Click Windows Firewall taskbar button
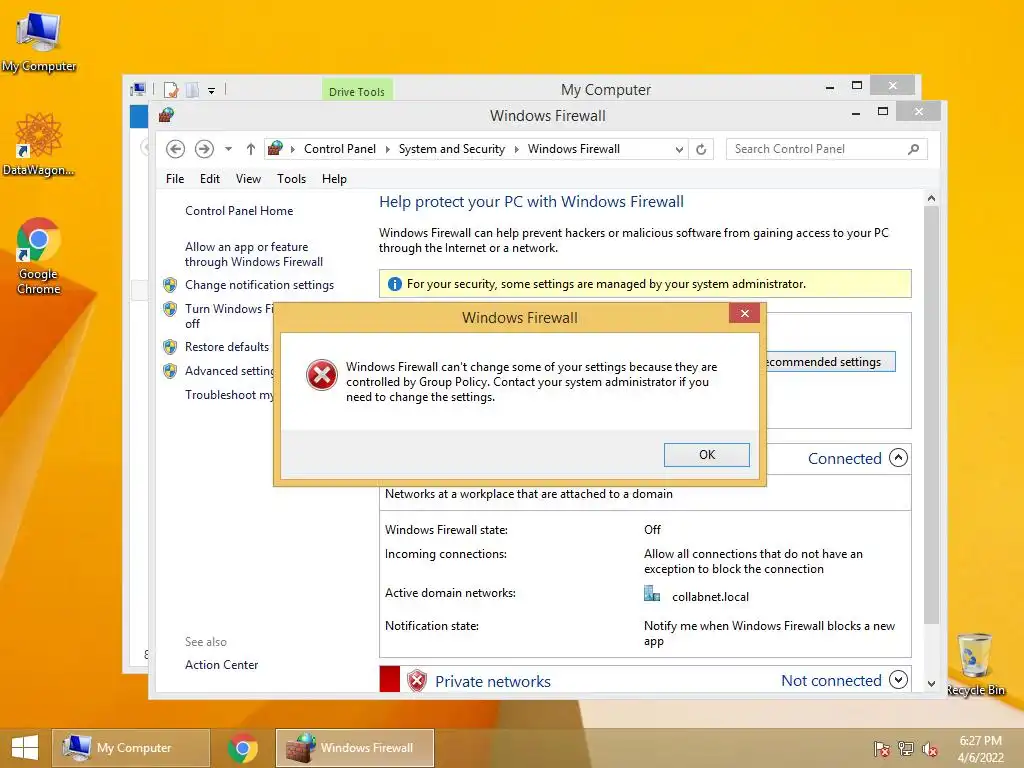Screen dimensions: 1024x768 click(355, 748)
